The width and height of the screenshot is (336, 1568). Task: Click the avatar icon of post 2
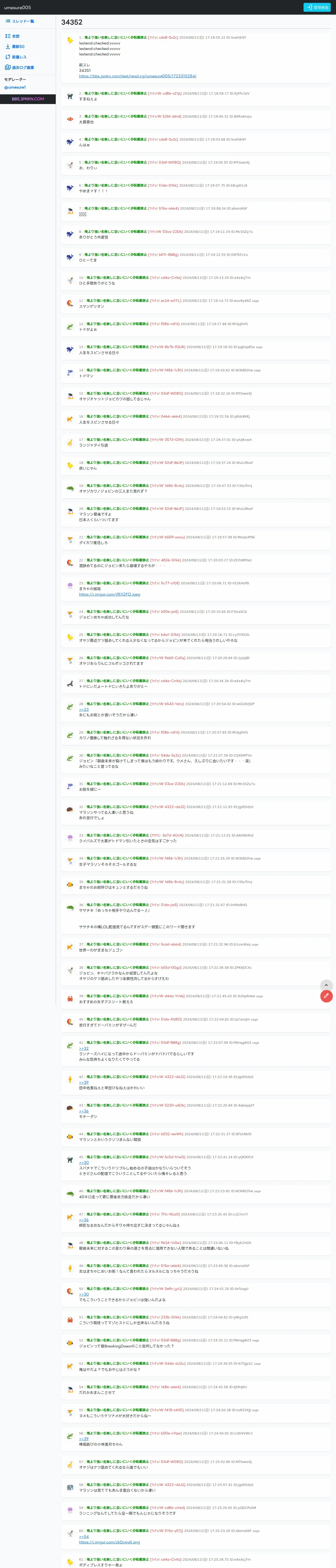(x=70, y=96)
